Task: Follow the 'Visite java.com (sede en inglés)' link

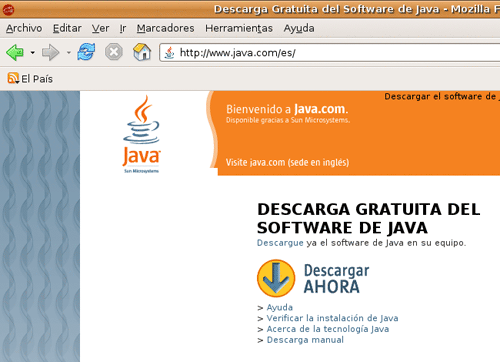Action: [x=287, y=162]
